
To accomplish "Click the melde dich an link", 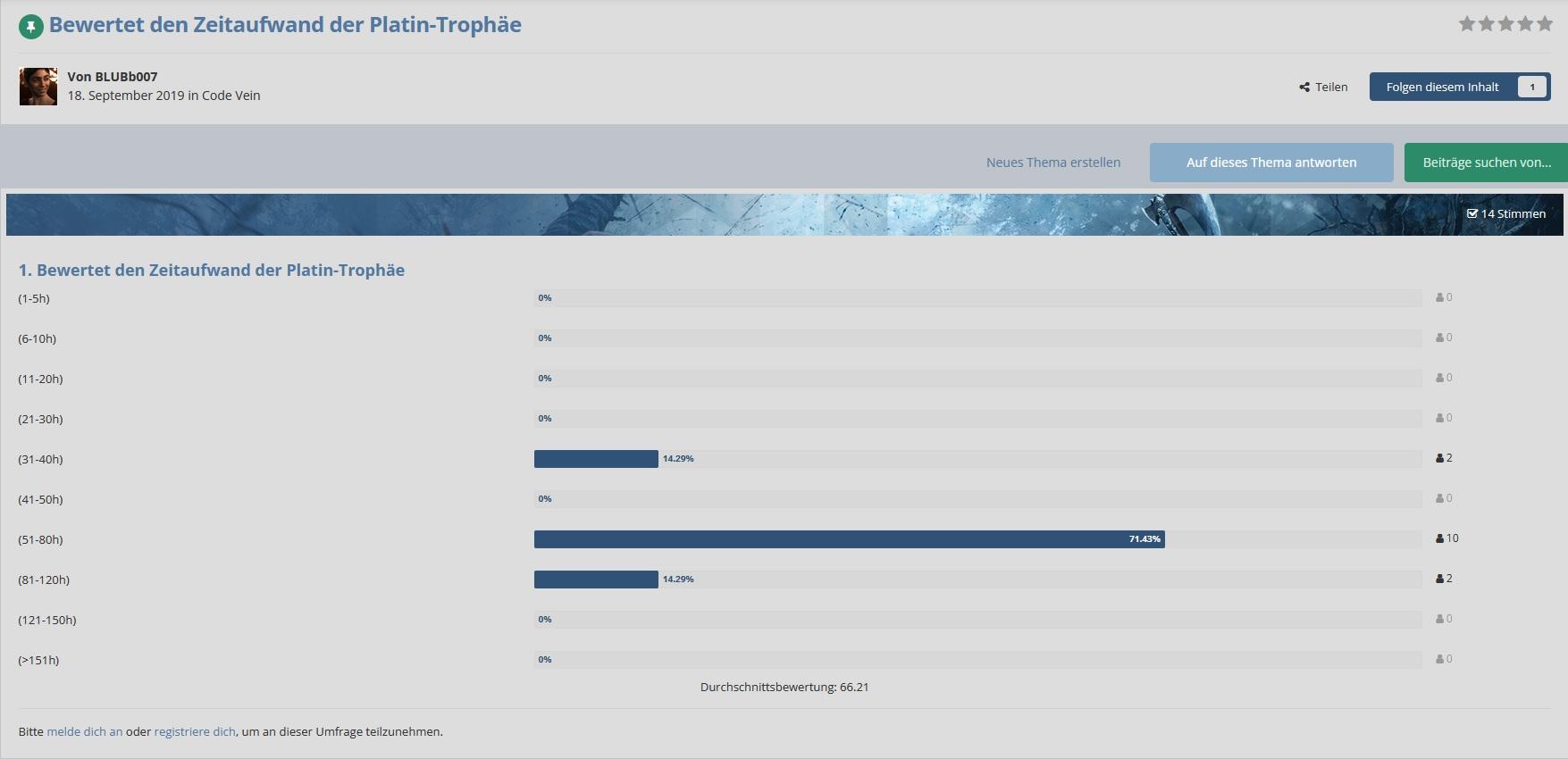I will point(85,731).
